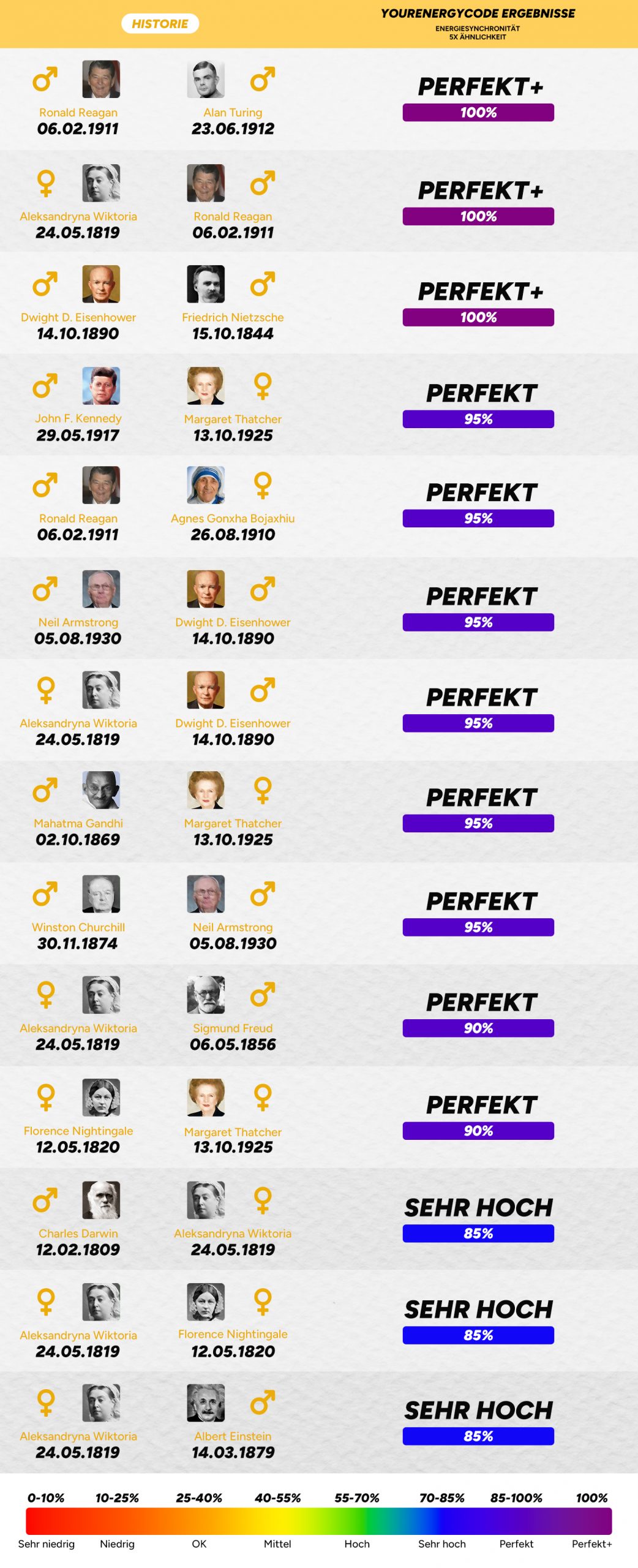Screen dimensions: 638x1568
Task: Click the Friedrich Nietzsche name link
Action: 233,317
